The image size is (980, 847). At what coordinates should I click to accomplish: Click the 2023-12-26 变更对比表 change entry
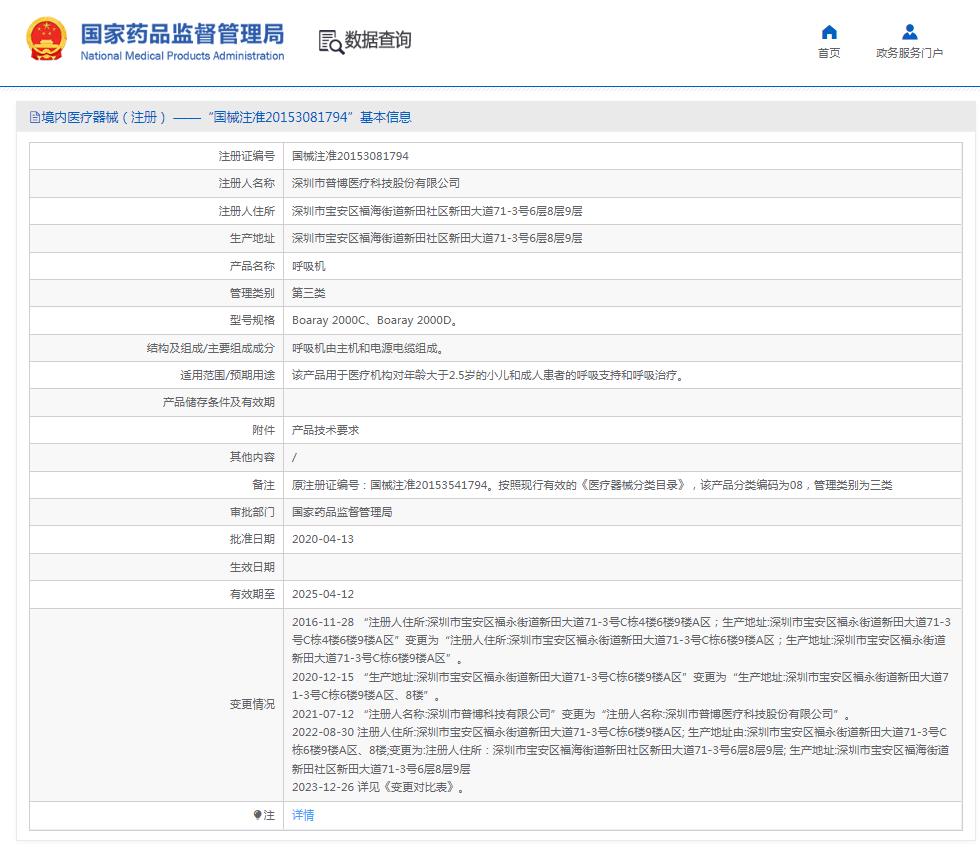coord(378,787)
